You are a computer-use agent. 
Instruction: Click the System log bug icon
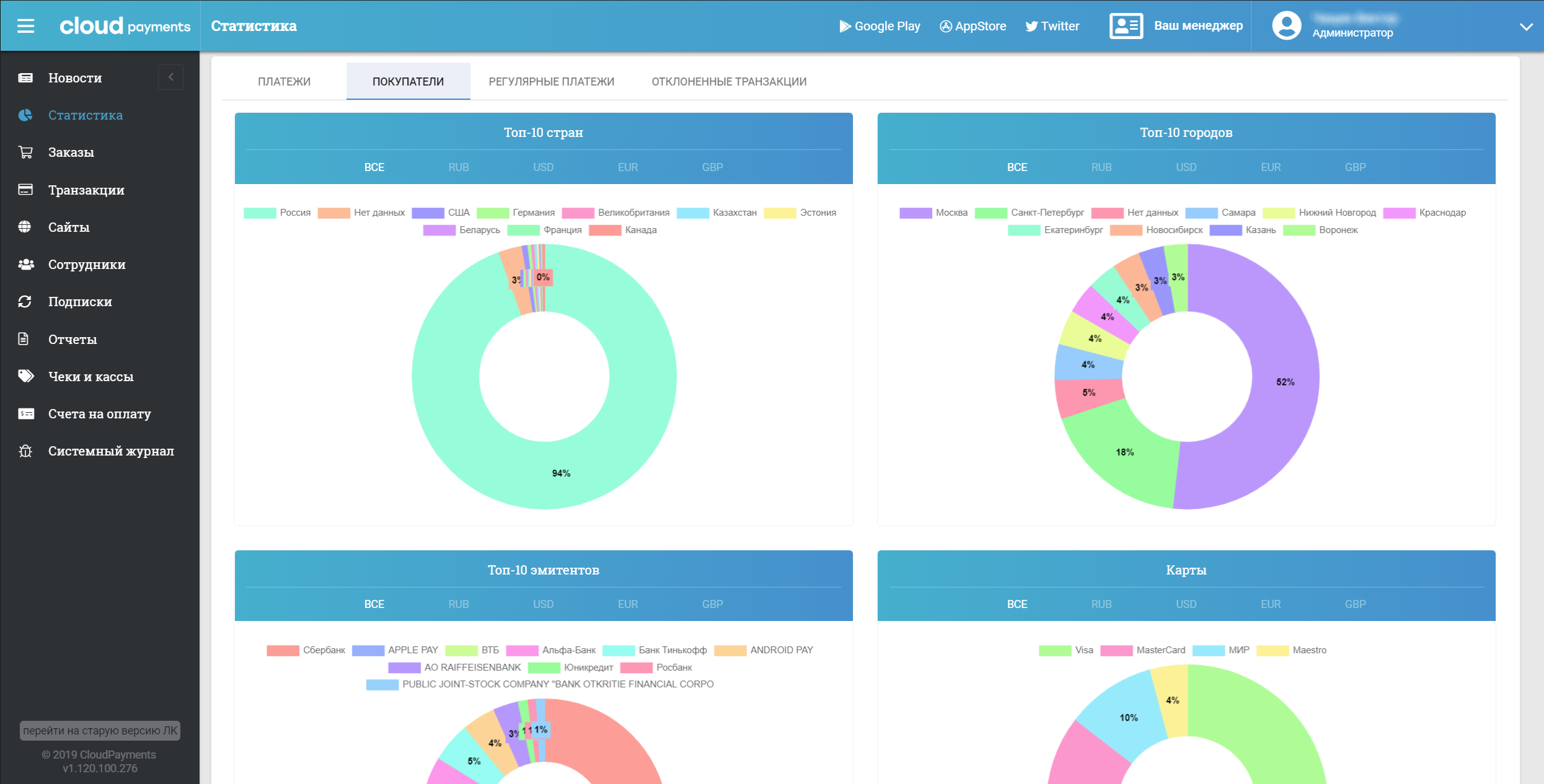[25, 451]
